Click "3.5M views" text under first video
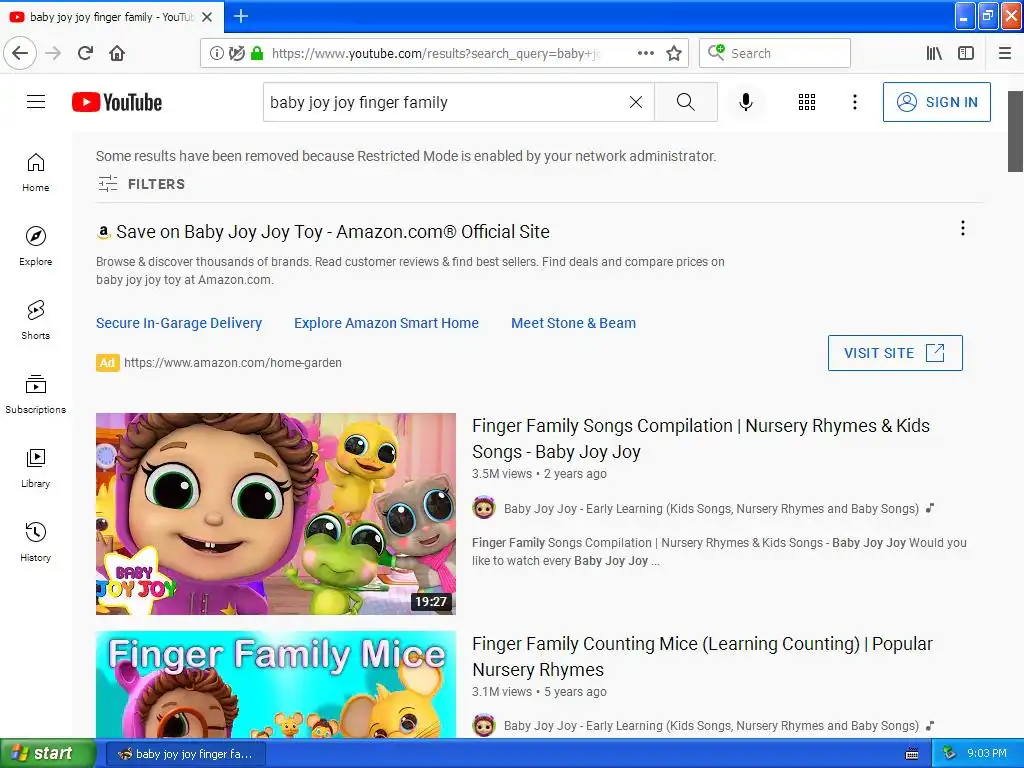 click(502, 474)
